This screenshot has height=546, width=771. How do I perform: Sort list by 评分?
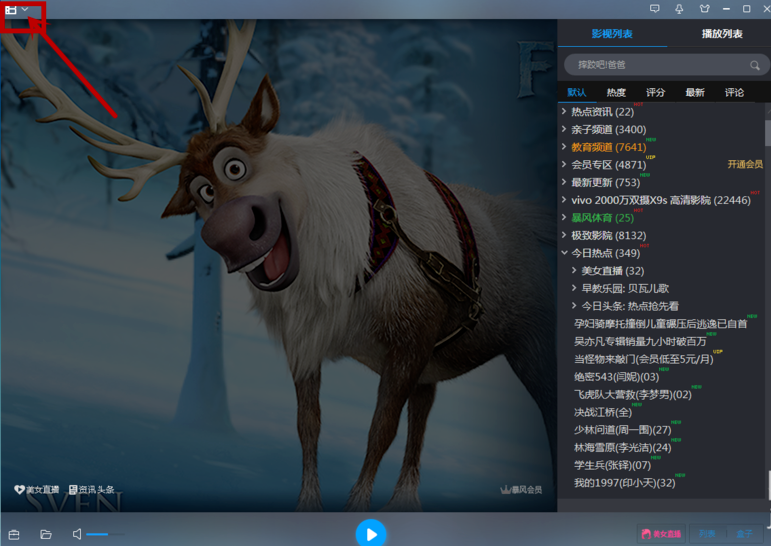(x=655, y=92)
